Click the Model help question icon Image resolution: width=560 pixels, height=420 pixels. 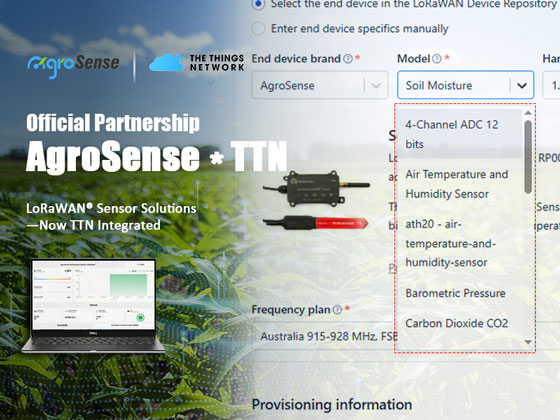[x=436, y=59]
